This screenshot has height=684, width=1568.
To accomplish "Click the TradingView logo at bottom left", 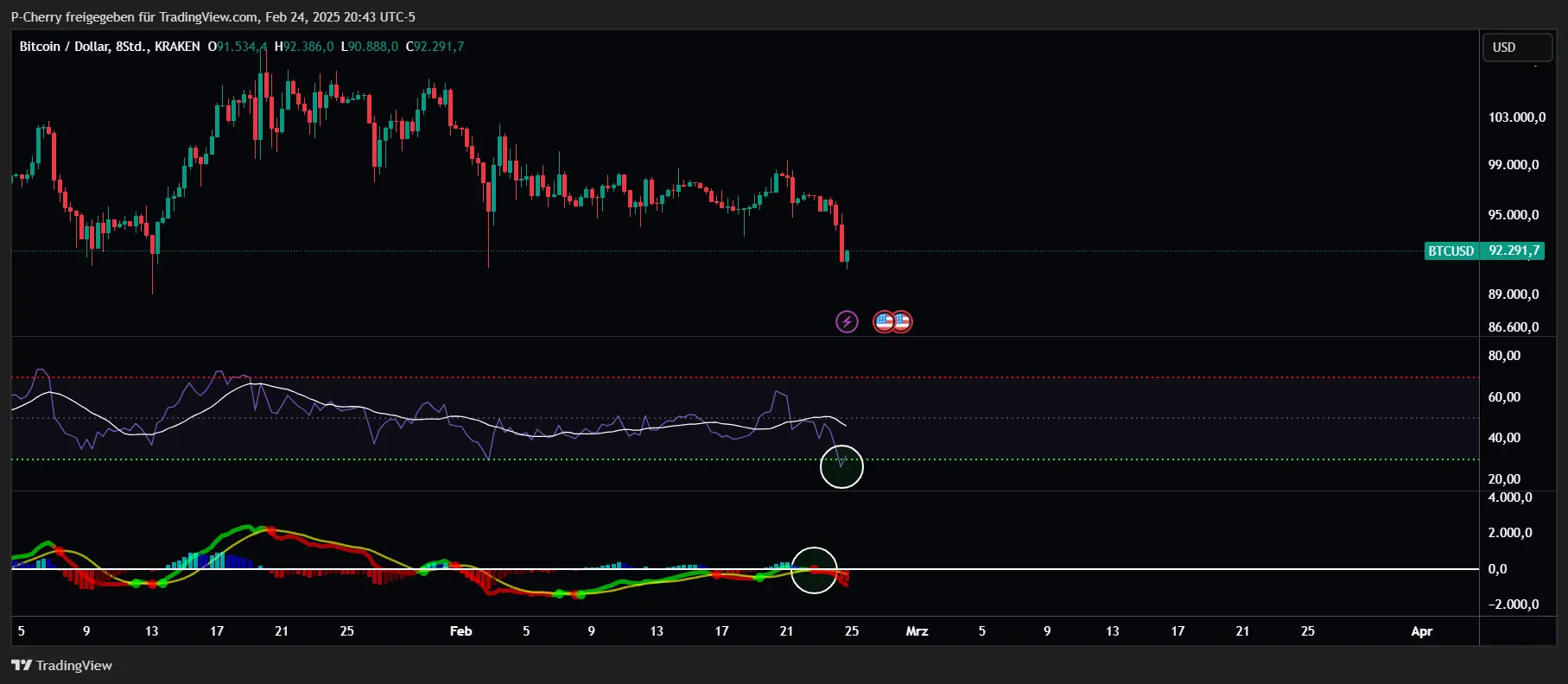I will tap(61, 665).
